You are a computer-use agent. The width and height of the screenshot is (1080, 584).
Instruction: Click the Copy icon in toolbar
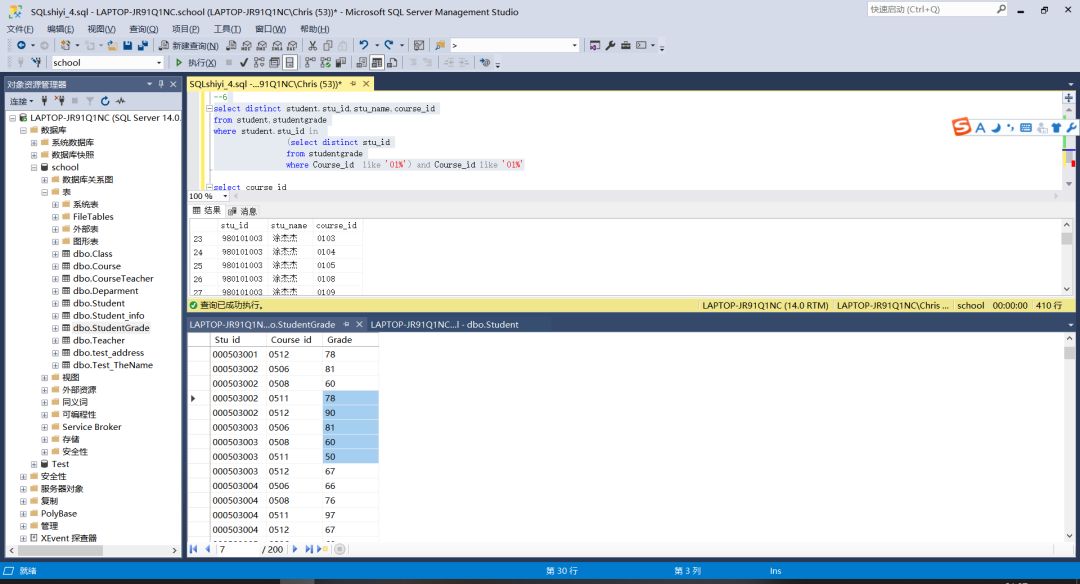327,45
